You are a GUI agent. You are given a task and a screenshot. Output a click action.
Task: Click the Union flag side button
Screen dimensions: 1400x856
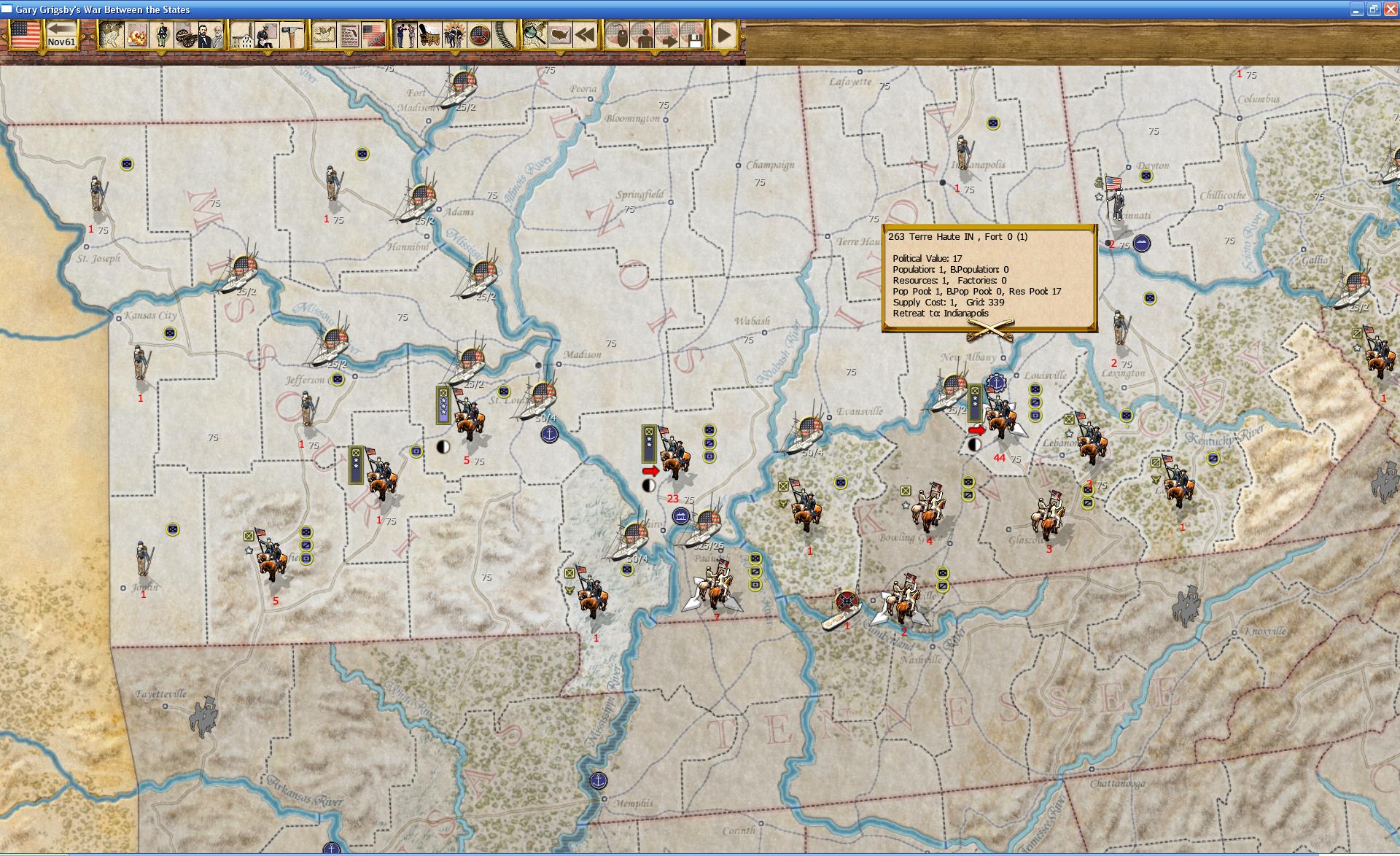click(x=25, y=34)
